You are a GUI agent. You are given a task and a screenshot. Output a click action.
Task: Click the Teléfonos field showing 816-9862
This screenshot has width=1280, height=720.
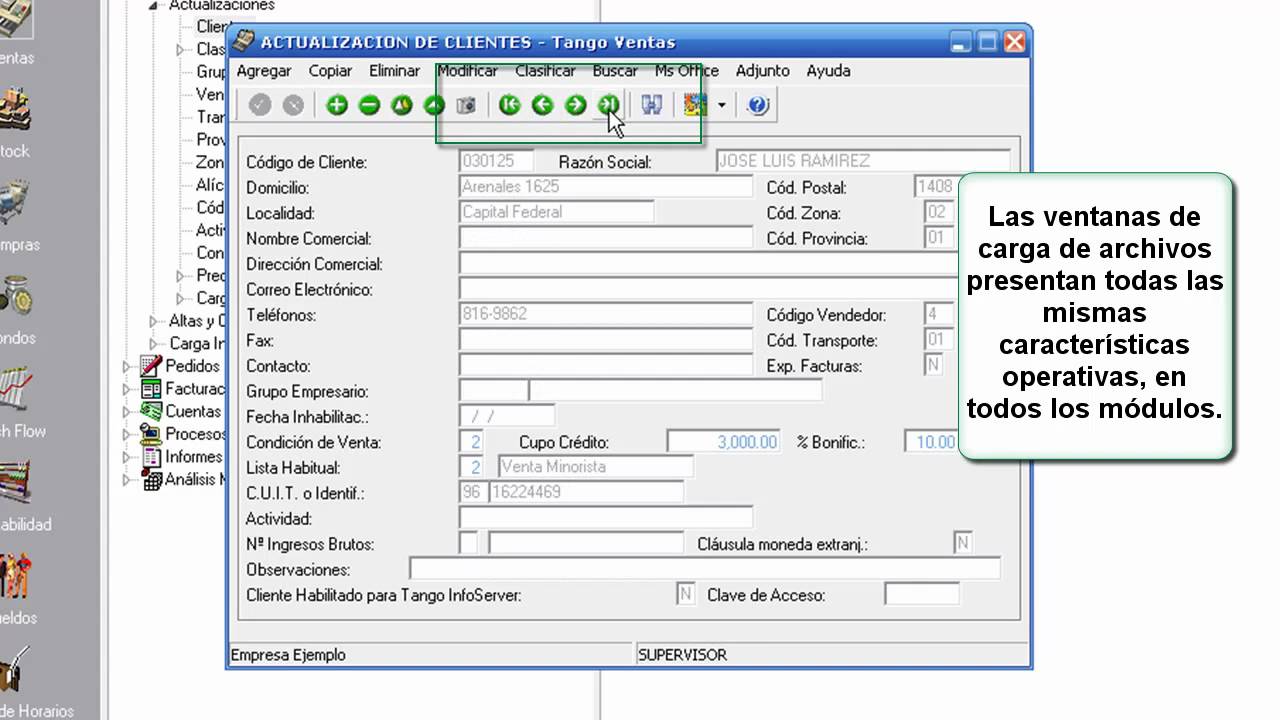tap(606, 314)
